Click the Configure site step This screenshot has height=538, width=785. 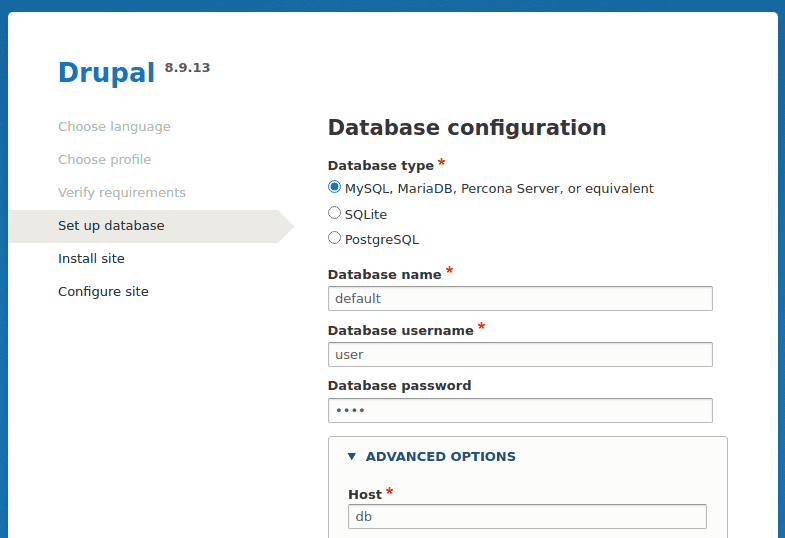(103, 292)
